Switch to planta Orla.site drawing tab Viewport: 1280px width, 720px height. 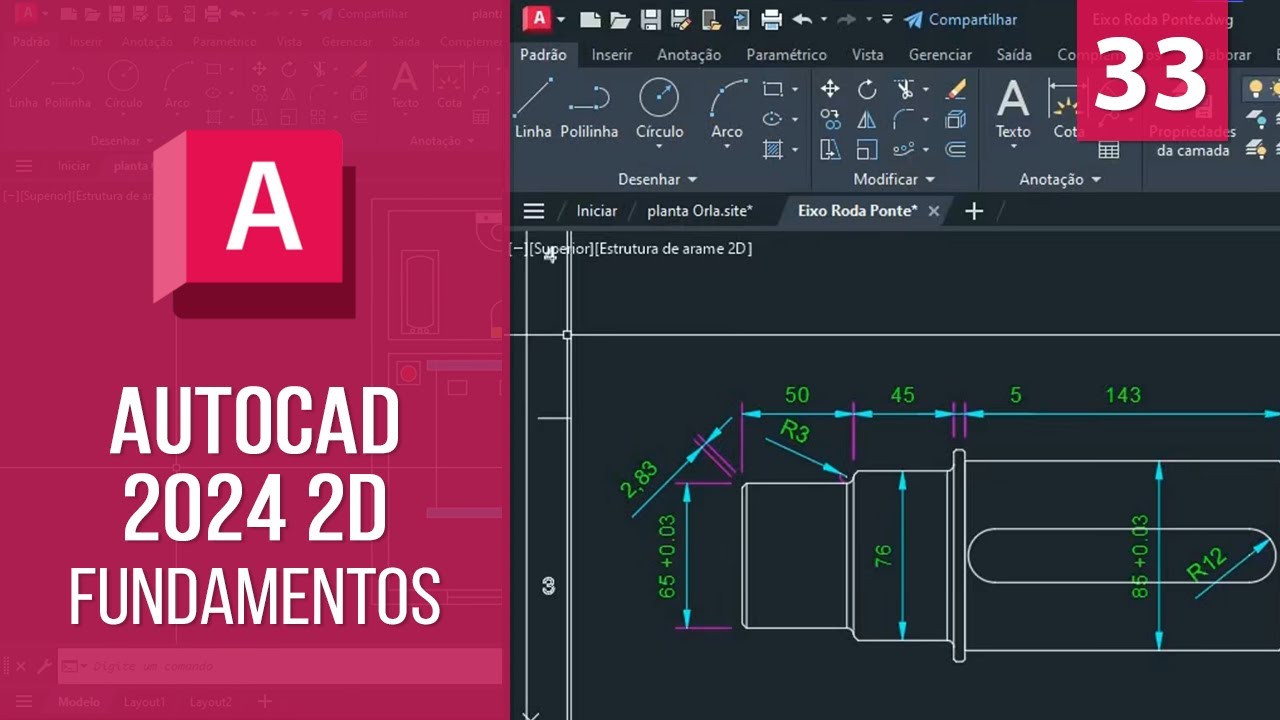[x=699, y=211]
